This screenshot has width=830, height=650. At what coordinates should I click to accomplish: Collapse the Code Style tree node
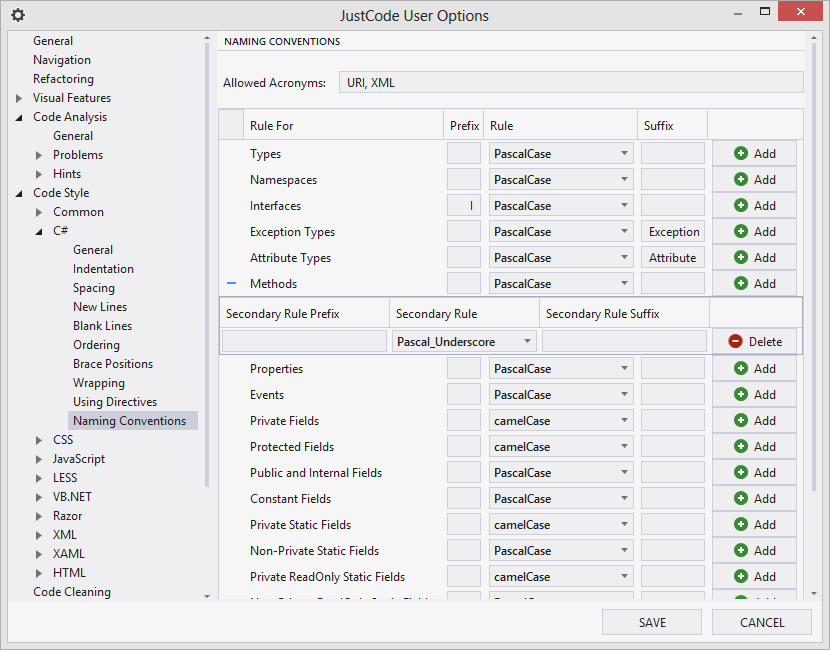coord(19,194)
